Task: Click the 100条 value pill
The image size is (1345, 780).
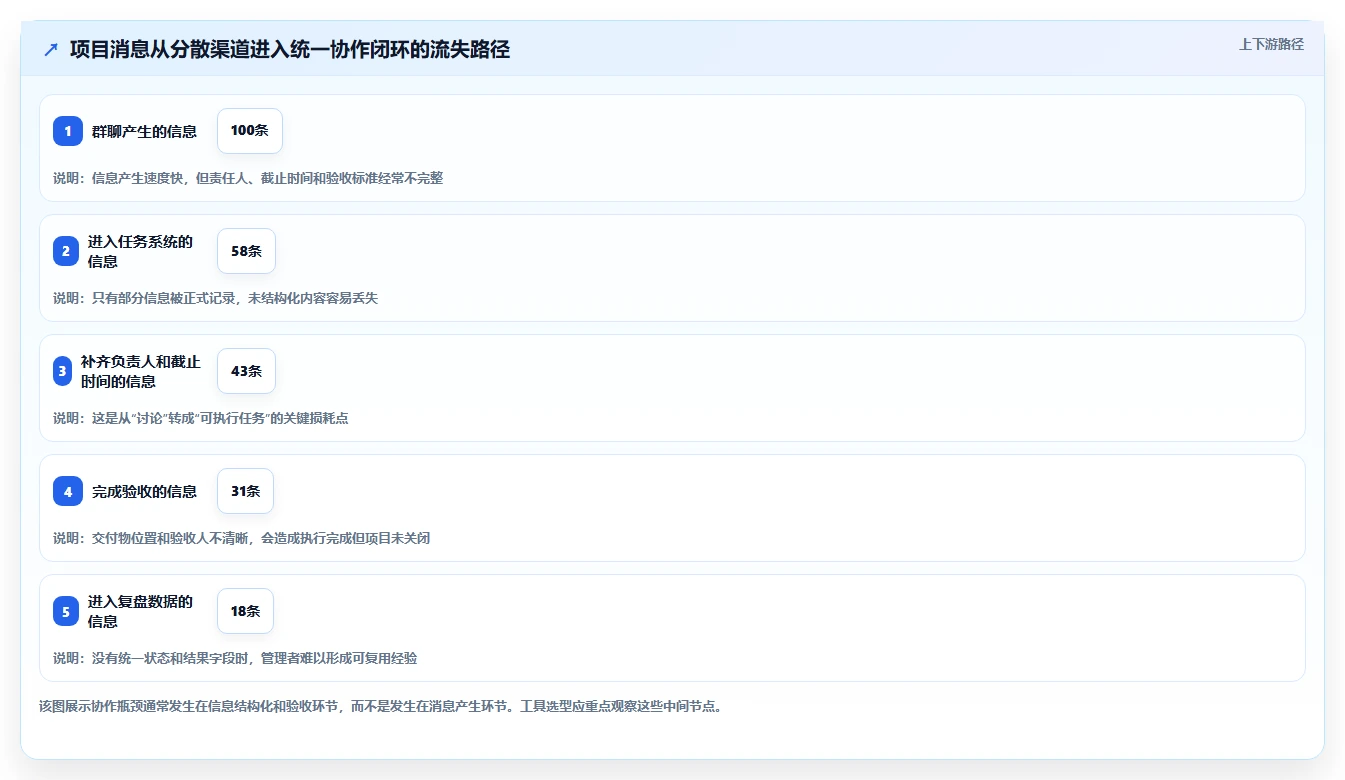Action: (x=250, y=131)
